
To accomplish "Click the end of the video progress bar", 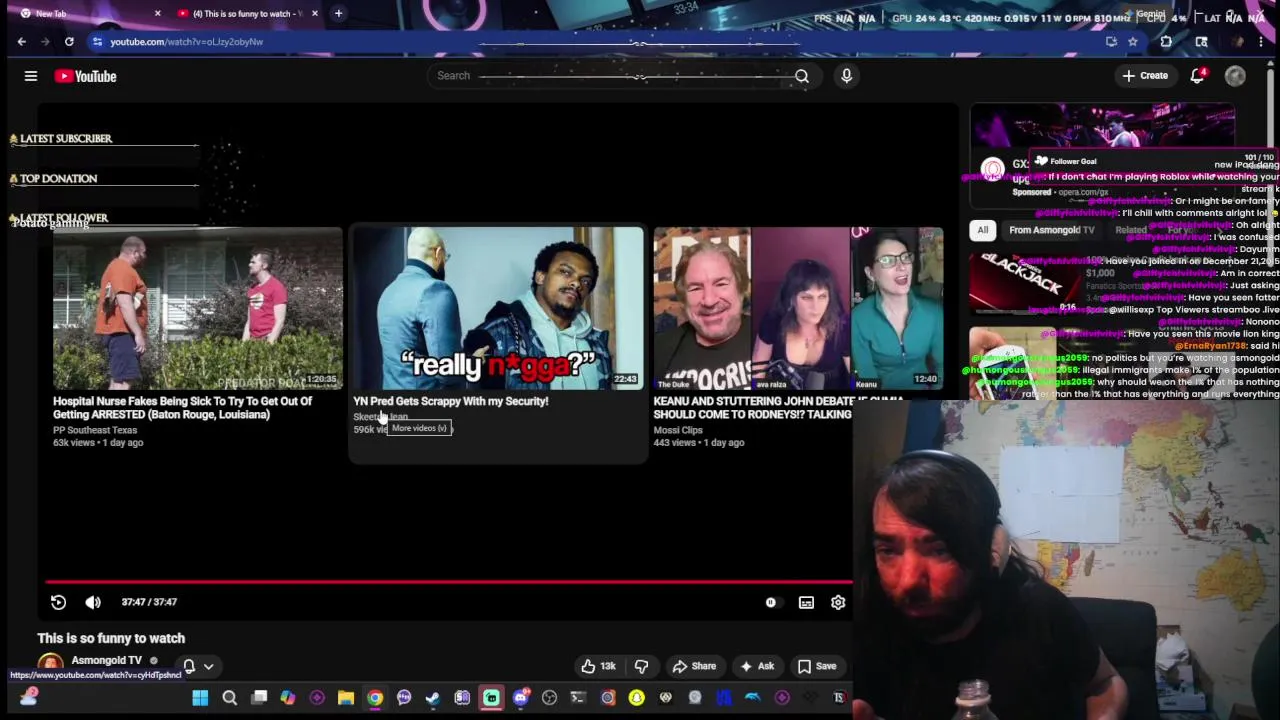I will [849, 581].
